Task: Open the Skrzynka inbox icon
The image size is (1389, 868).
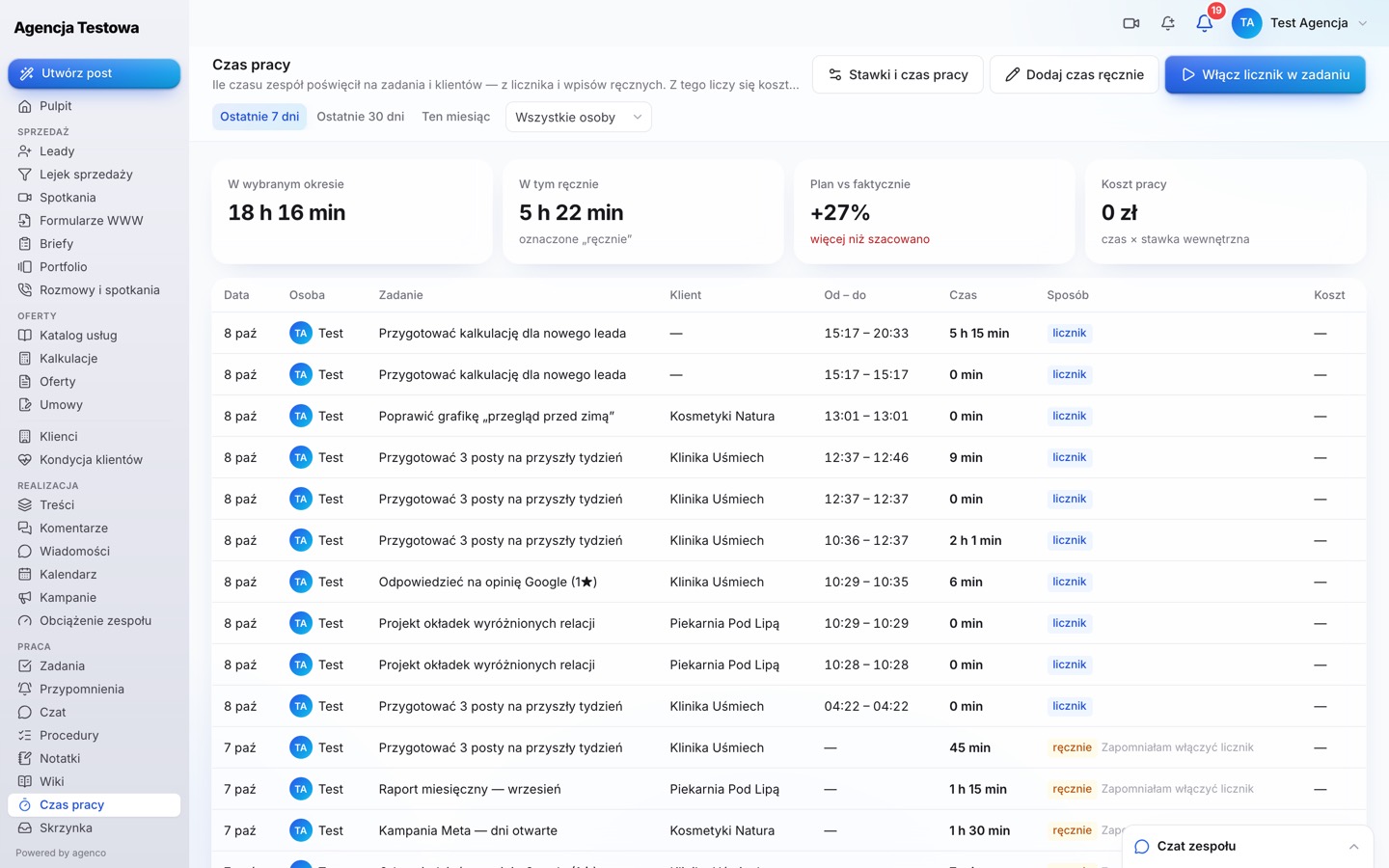Action: coord(25,828)
